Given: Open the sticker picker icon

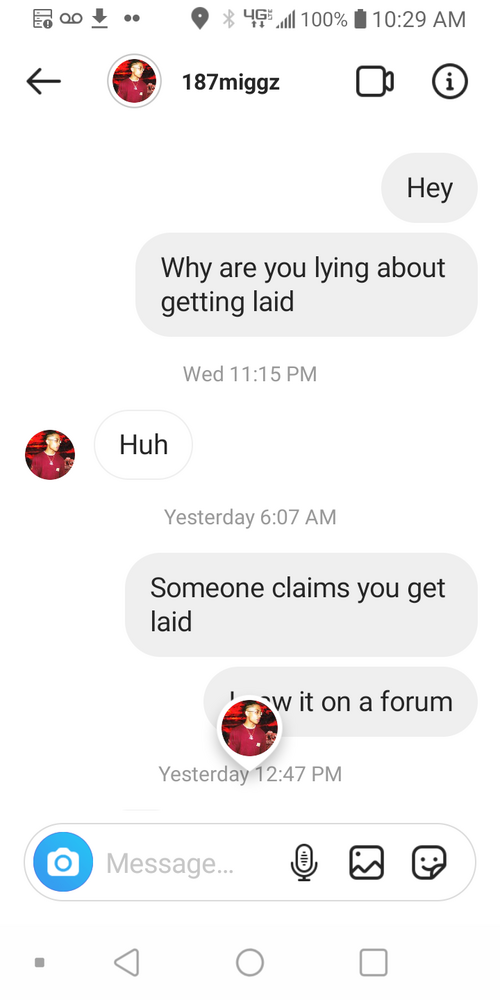Looking at the screenshot, I should pyautogui.click(x=429, y=862).
